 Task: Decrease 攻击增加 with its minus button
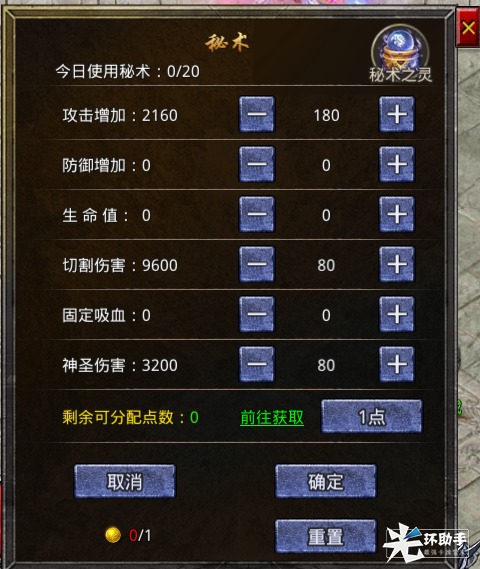tap(257, 114)
